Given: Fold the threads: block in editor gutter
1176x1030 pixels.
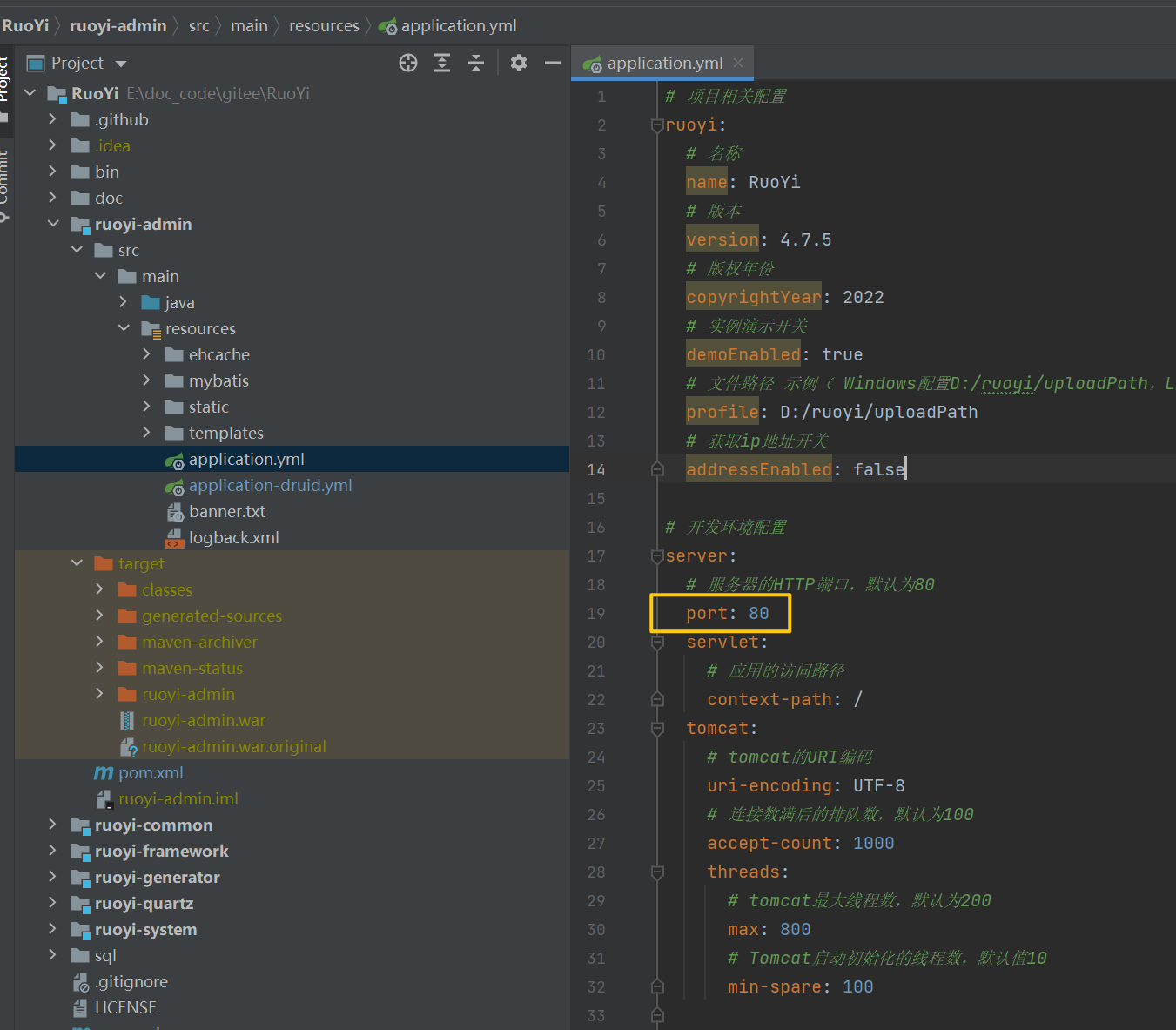Looking at the screenshot, I should coord(657,872).
